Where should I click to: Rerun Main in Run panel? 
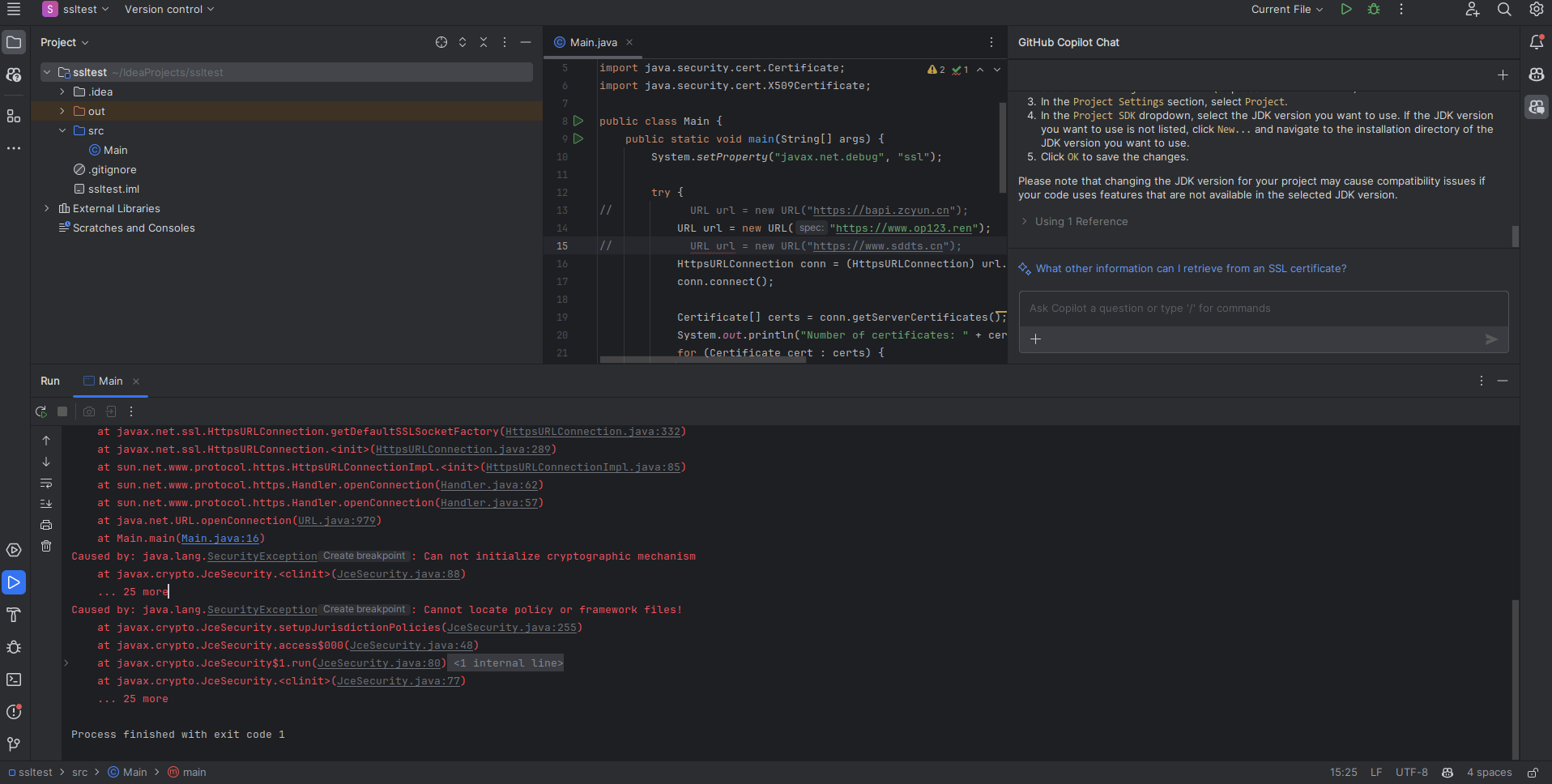pyautogui.click(x=41, y=411)
